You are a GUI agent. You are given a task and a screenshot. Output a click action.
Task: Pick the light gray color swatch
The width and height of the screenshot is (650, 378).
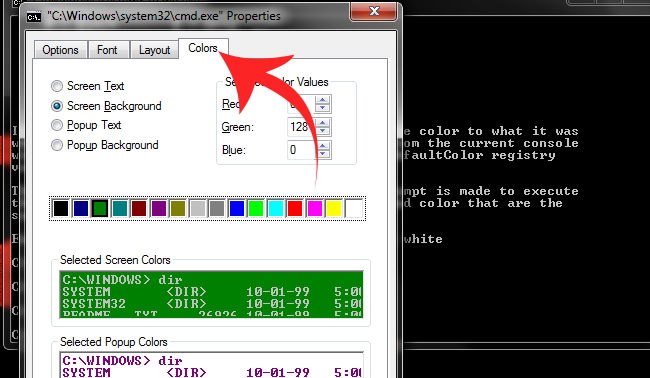198,208
